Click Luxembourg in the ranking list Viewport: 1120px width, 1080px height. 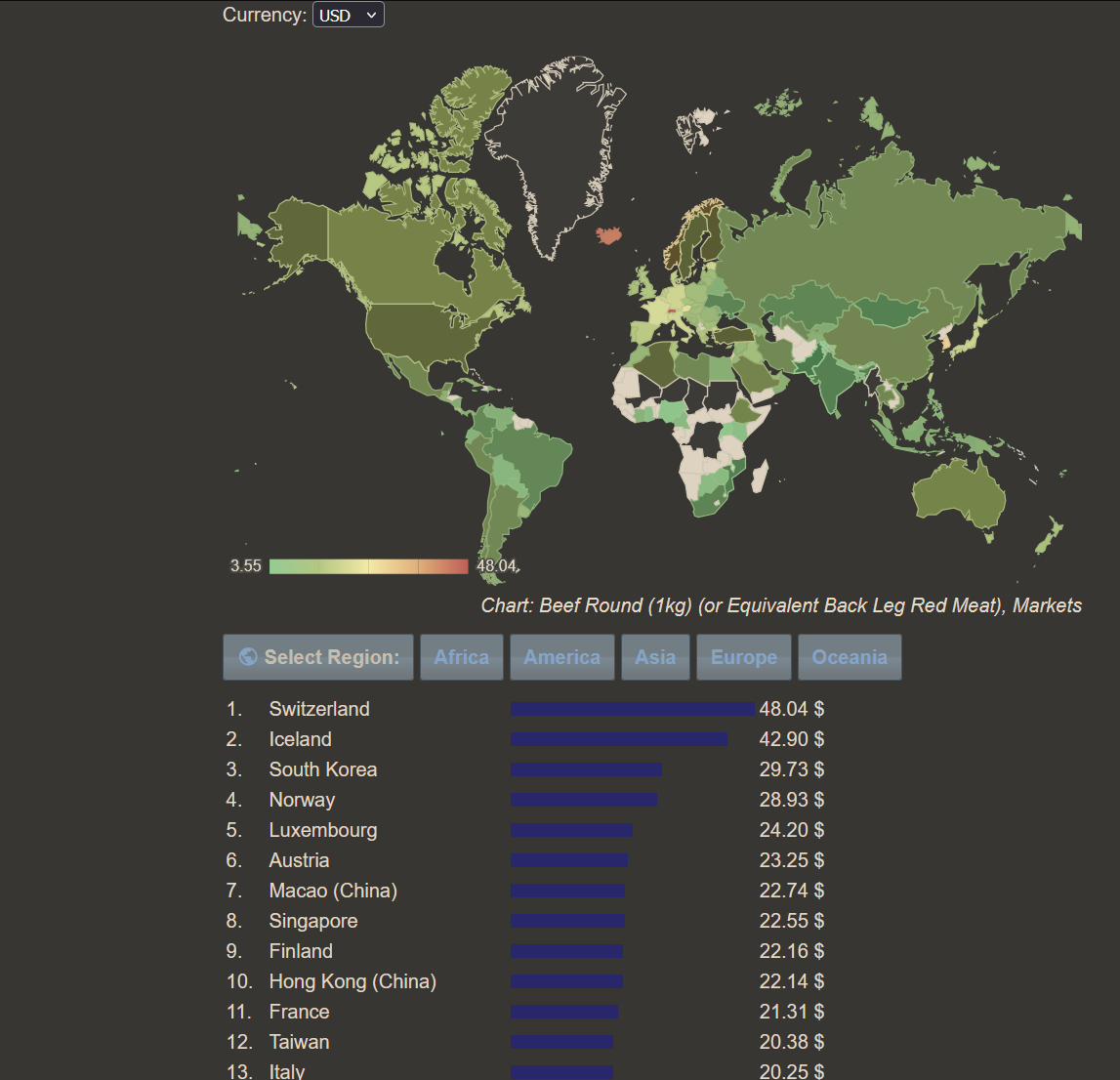(323, 830)
